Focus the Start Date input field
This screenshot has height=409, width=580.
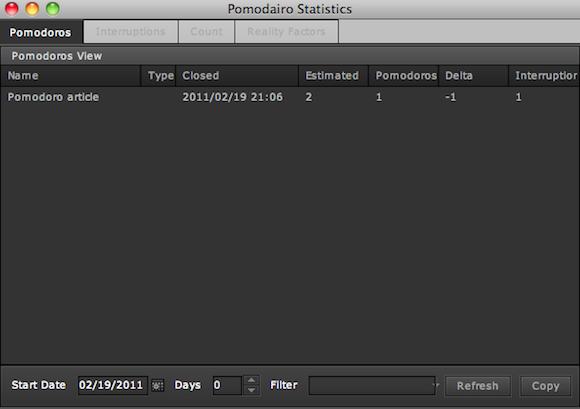pyautogui.click(x=112, y=385)
